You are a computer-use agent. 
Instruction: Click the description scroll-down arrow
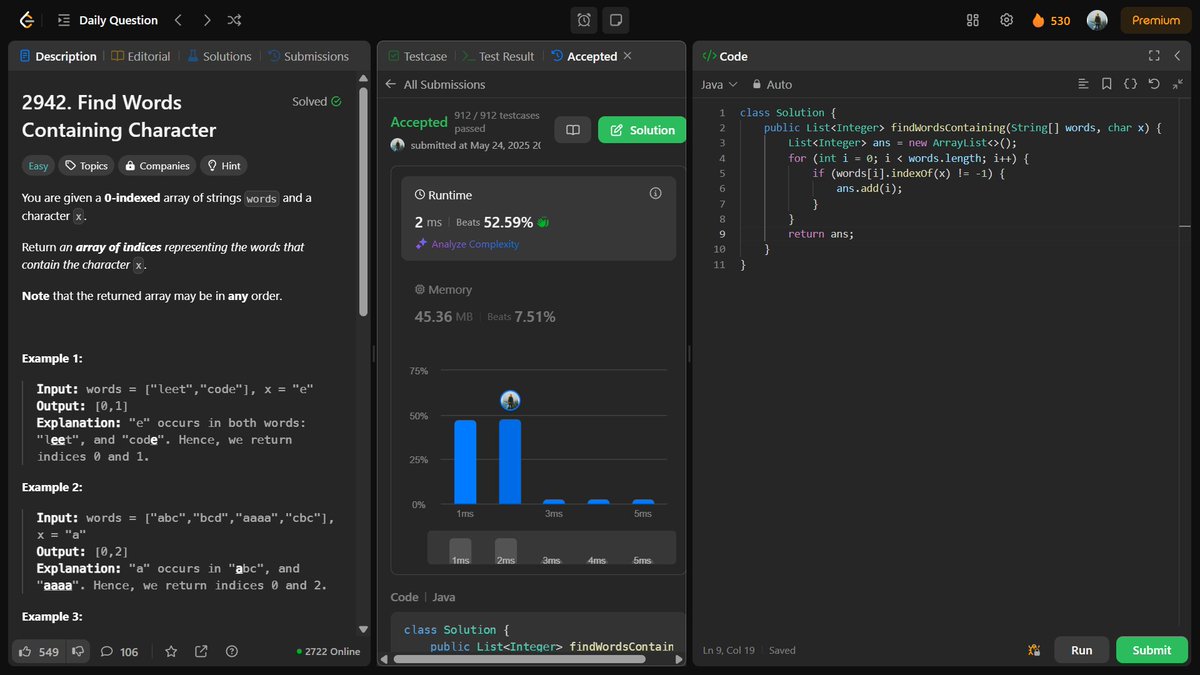point(363,629)
